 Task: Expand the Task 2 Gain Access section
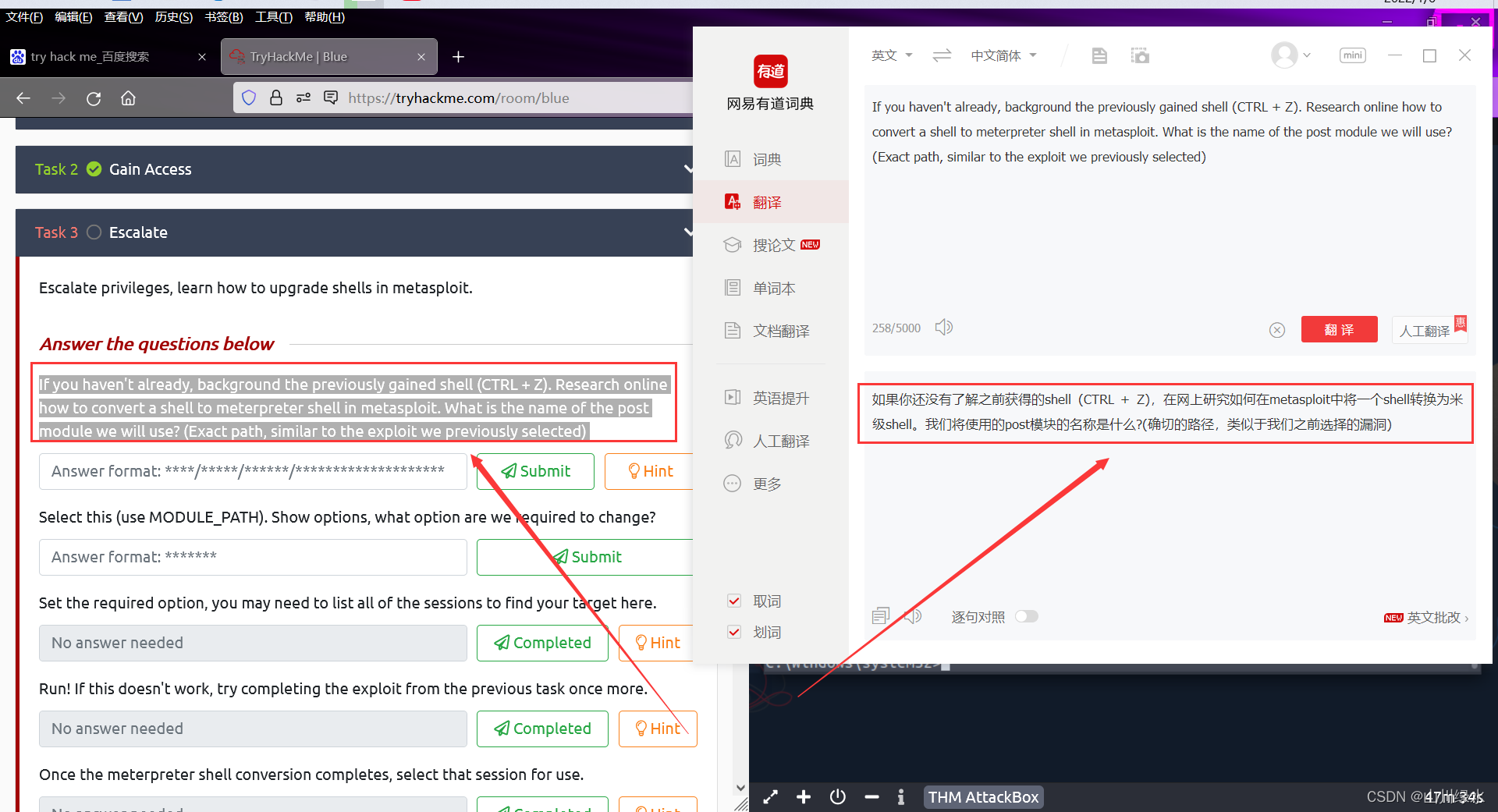[354, 169]
